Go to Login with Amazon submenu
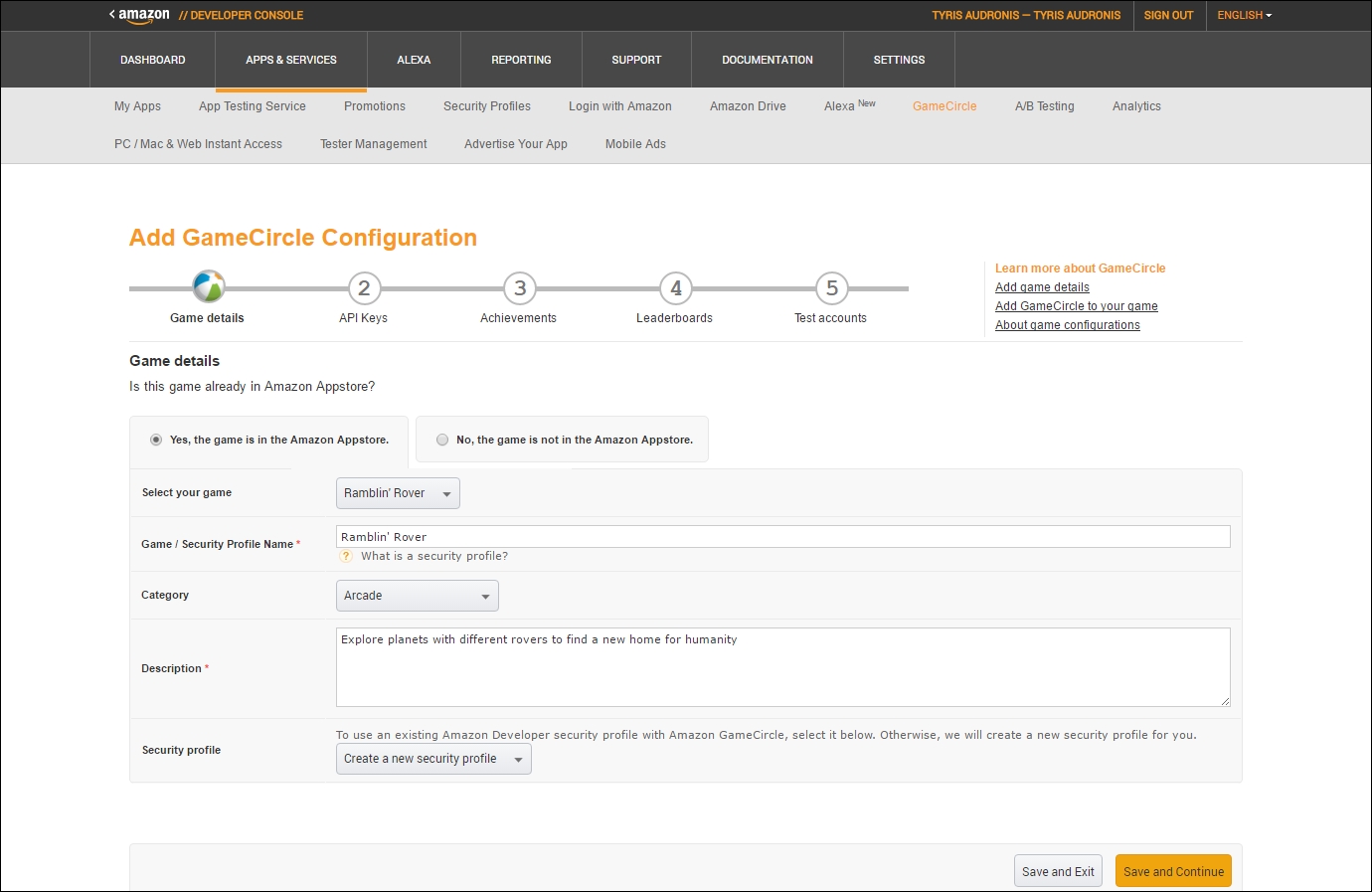 coord(620,106)
